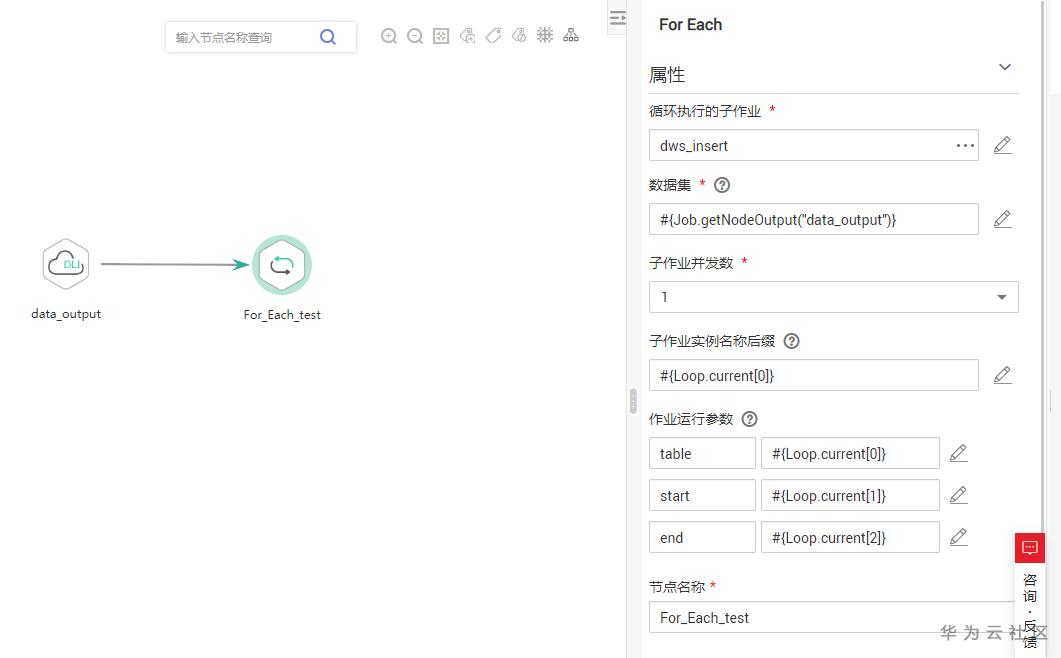
Task: Click the add tag icon in toolbar
Action: 467,35
